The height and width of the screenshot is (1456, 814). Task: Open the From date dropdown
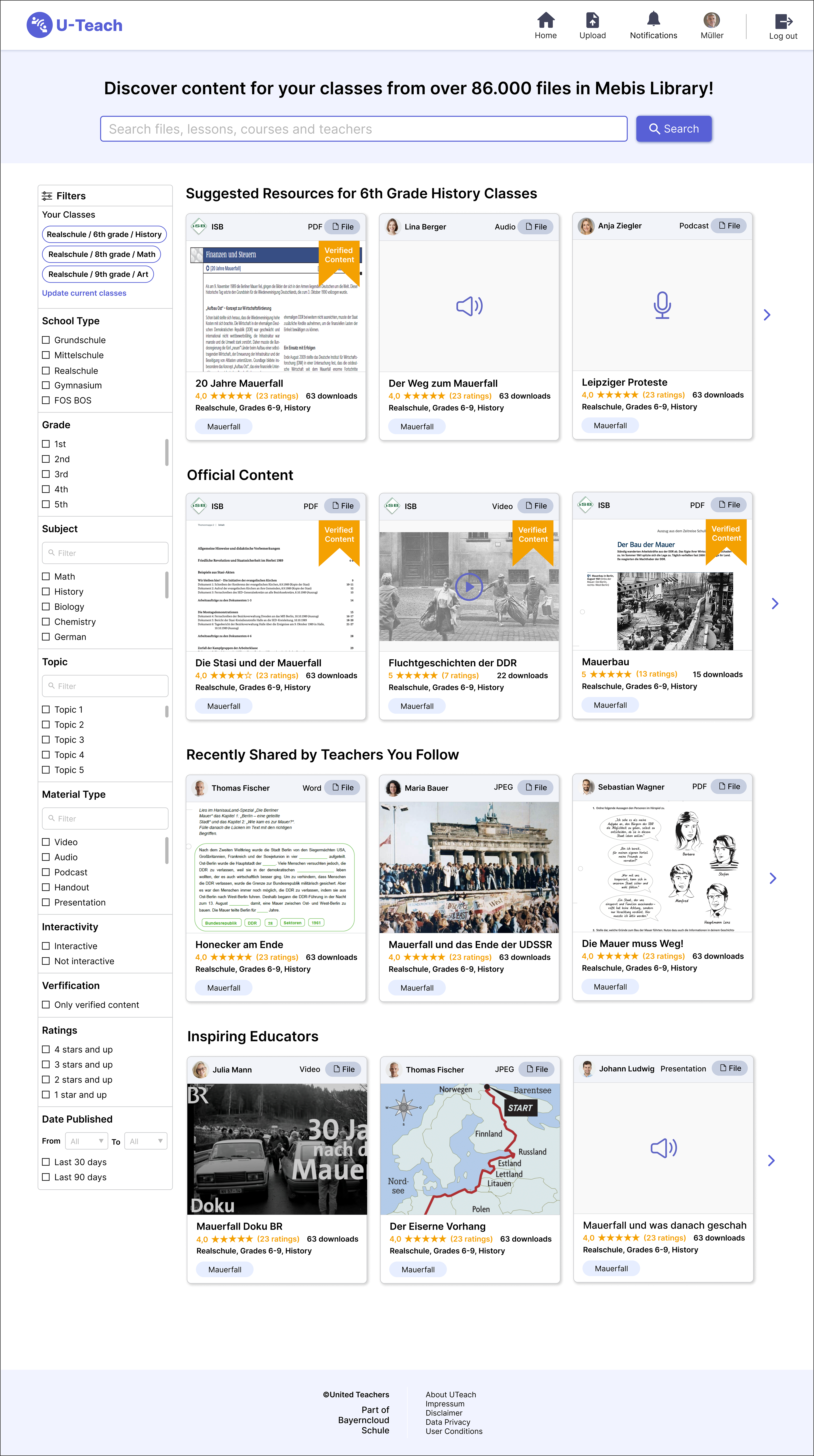pyautogui.click(x=86, y=1141)
